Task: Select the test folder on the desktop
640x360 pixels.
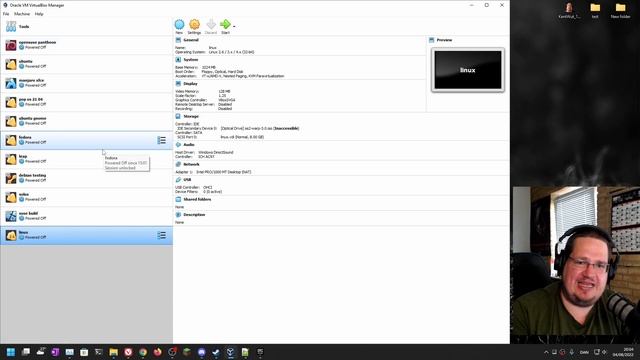Action: point(595,11)
